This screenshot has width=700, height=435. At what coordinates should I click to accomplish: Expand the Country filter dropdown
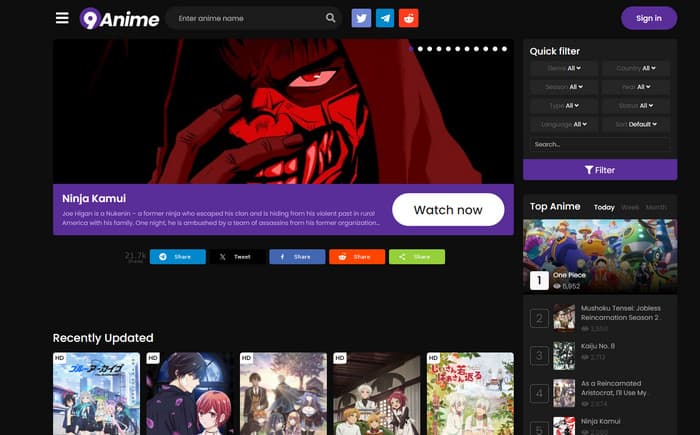tap(636, 68)
